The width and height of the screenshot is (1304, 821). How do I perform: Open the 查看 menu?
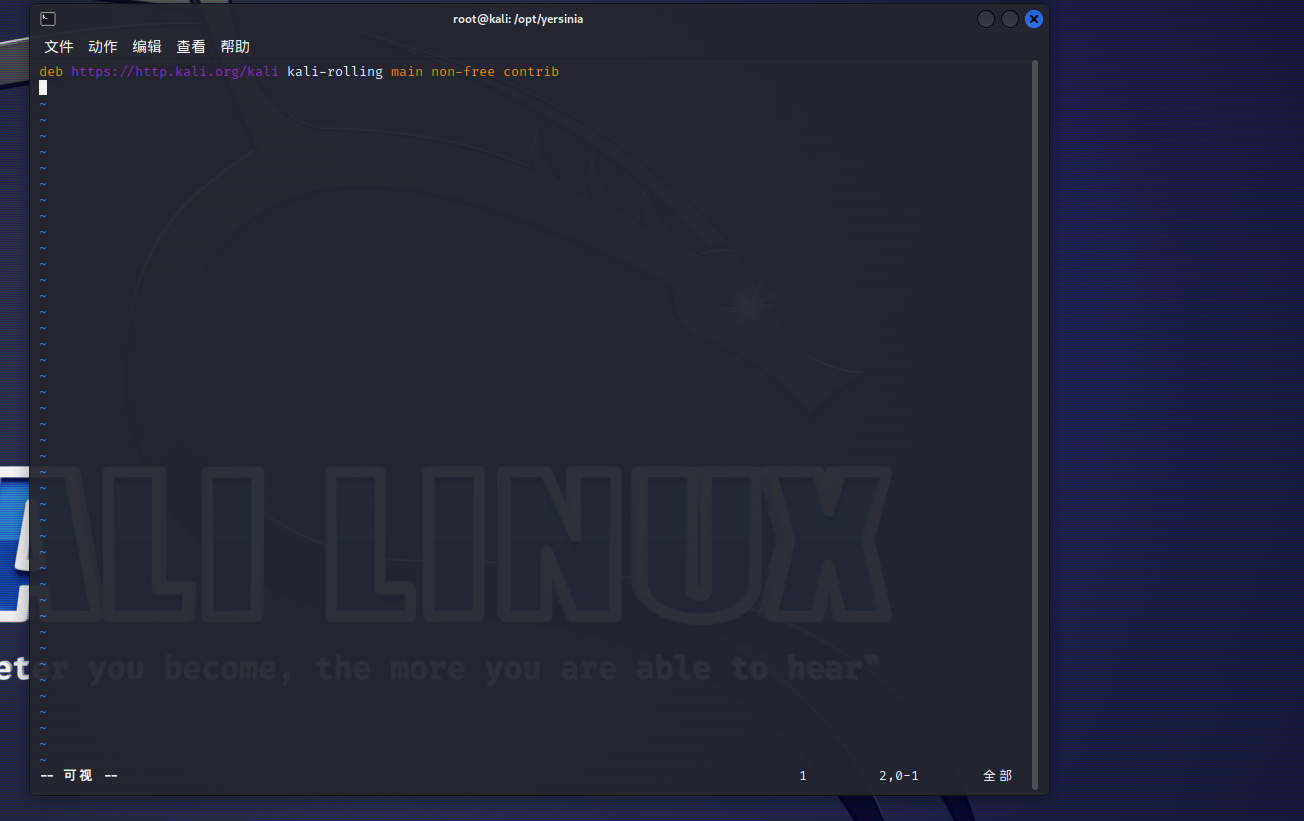(x=191, y=47)
